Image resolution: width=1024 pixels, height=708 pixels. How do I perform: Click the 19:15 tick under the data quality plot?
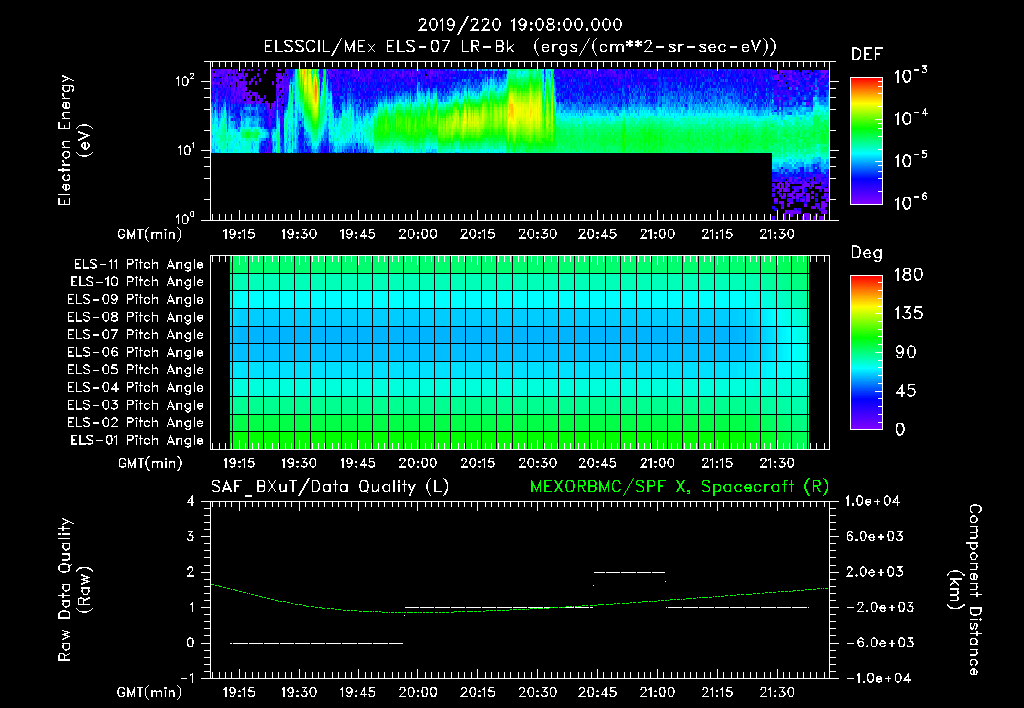(x=239, y=692)
